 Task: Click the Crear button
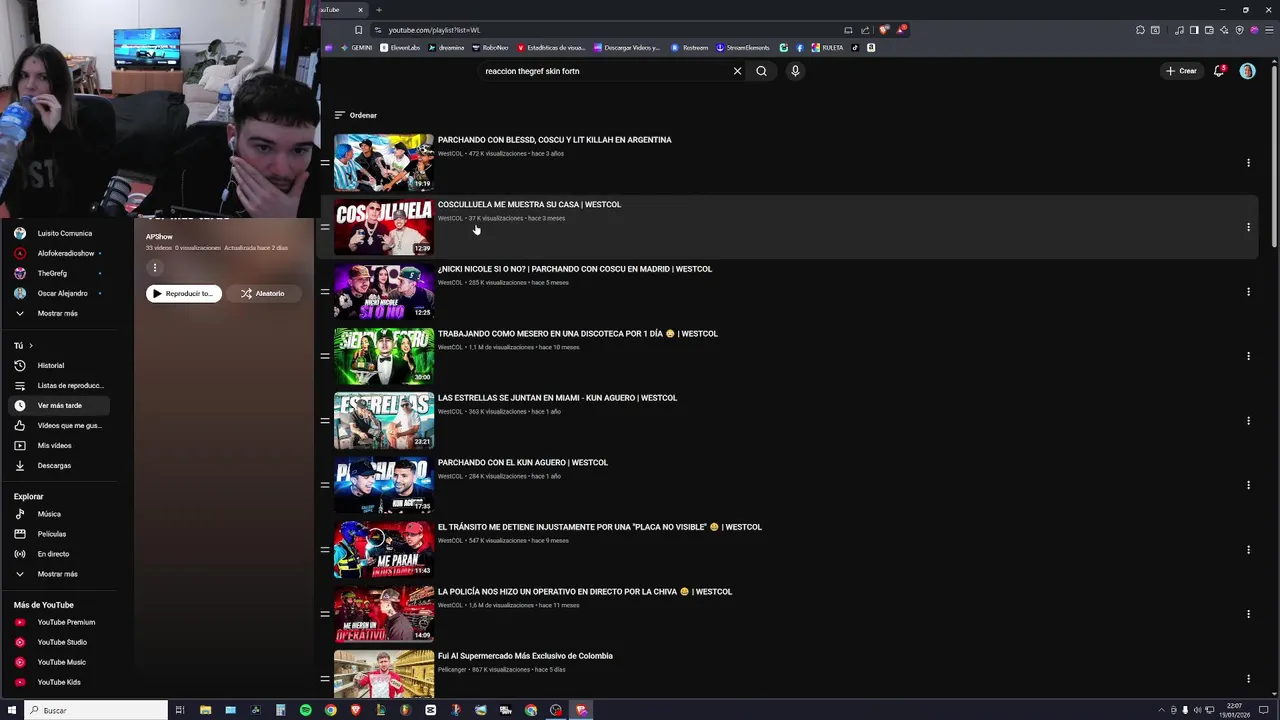pyautogui.click(x=1181, y=71)
